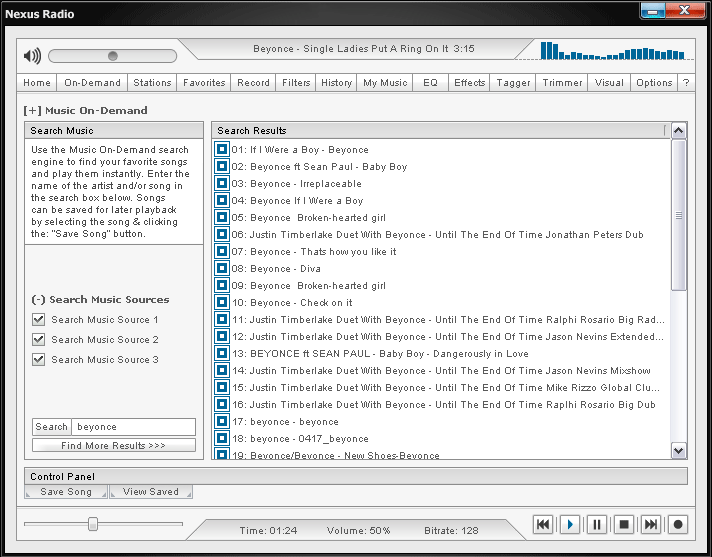
Task: Click the Save Song button
Action: 66,492
